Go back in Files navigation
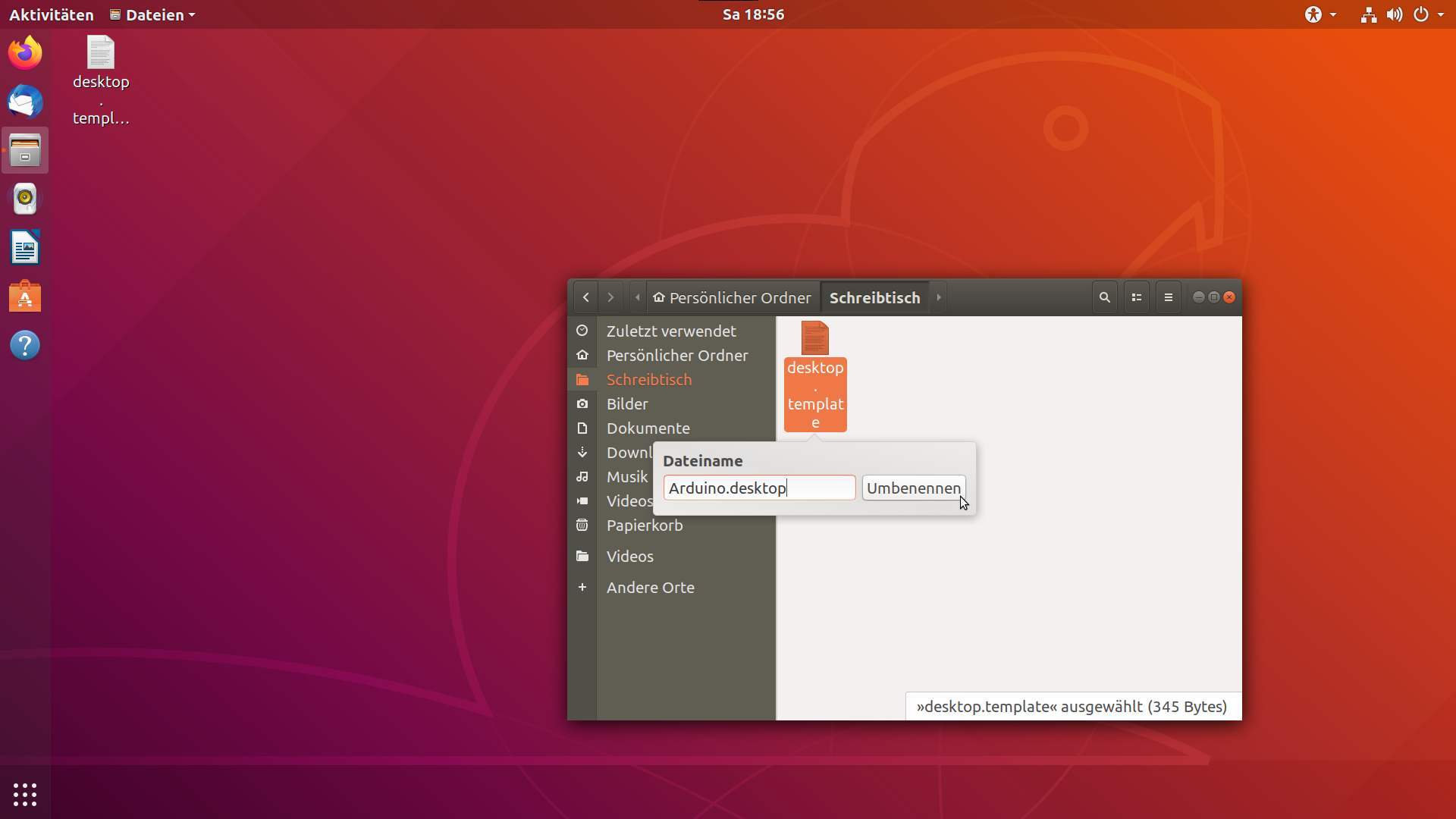Screen dimensions: 1456x819 pos(586,297)
